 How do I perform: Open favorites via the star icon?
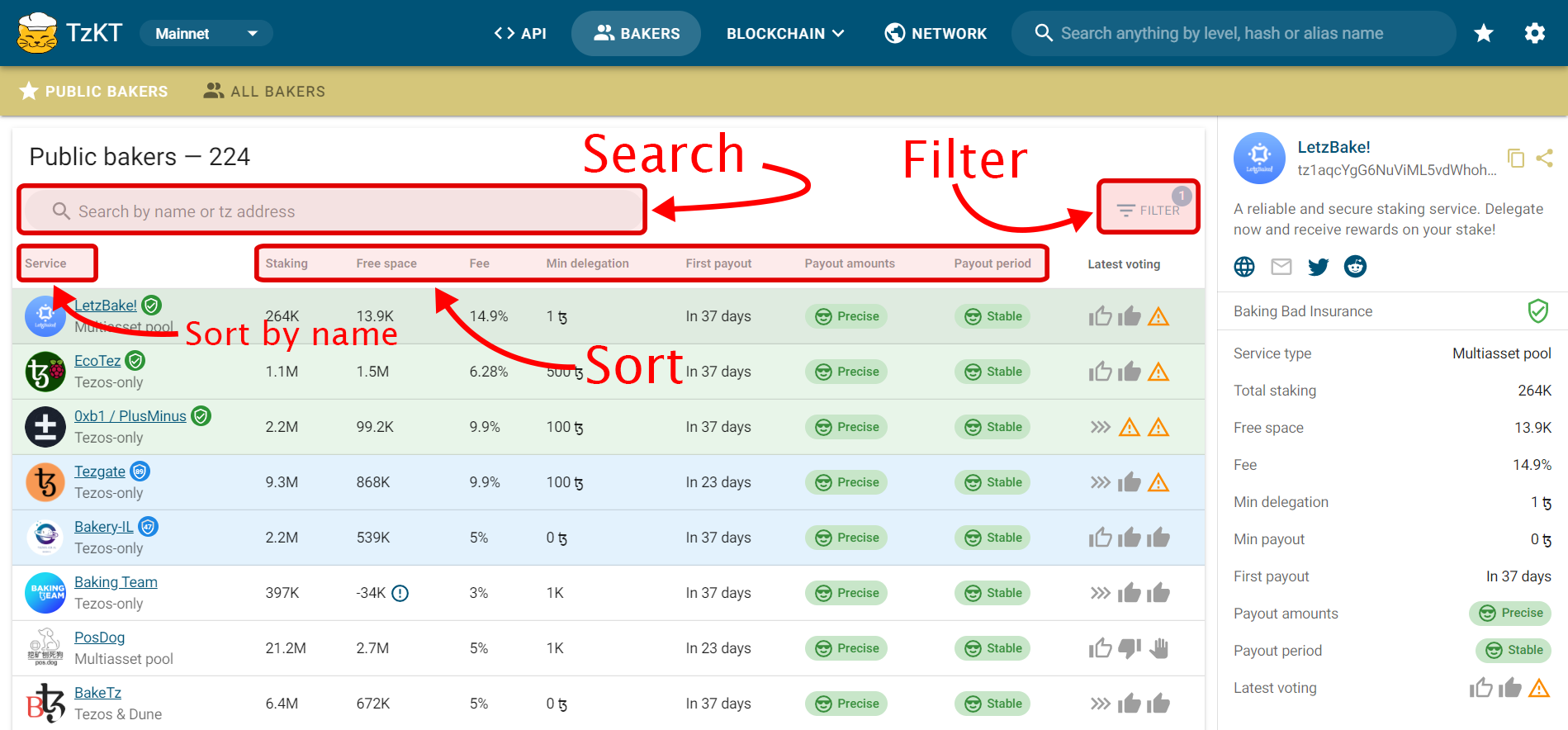(x=1484, y=33)
